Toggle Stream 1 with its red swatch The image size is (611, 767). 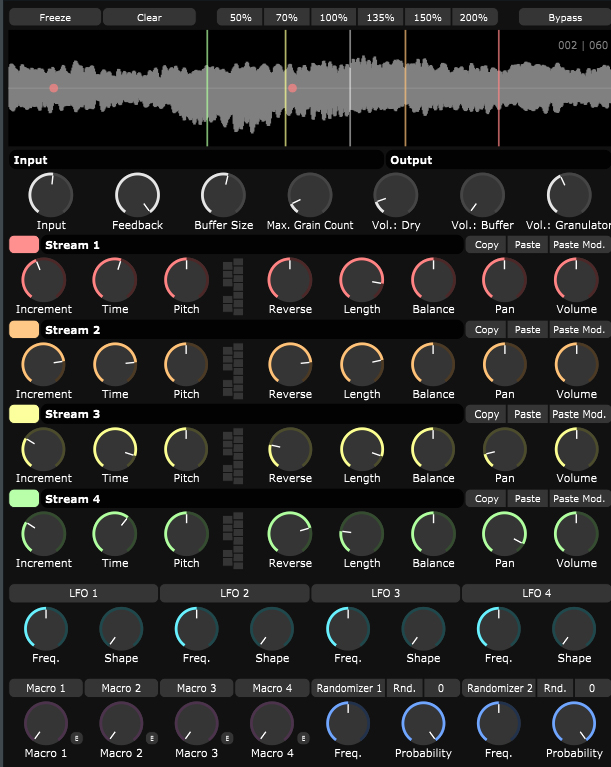coord(24,245)
